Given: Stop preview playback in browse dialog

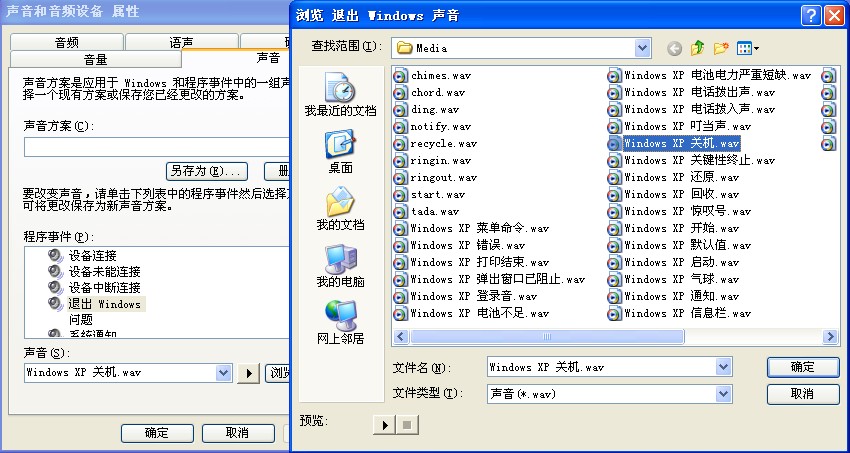Looking at the screenshot, I should (407, 425).
